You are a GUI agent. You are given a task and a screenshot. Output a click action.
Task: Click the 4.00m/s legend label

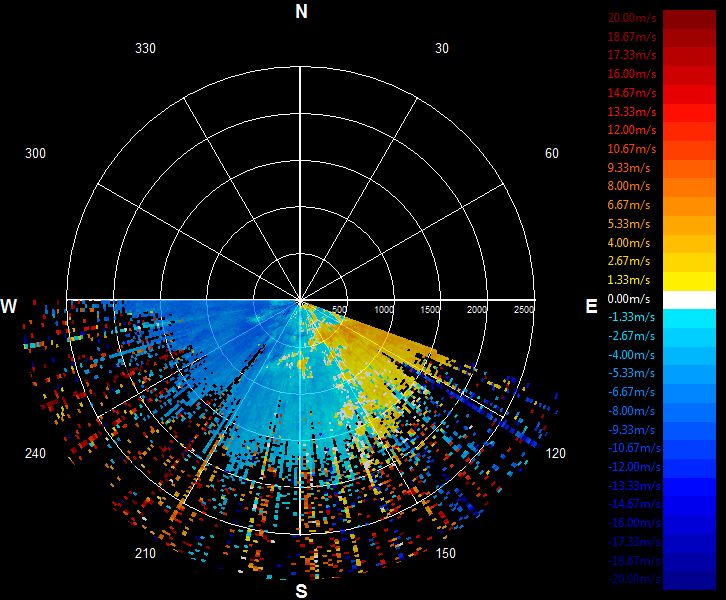[x=629, y=243]
